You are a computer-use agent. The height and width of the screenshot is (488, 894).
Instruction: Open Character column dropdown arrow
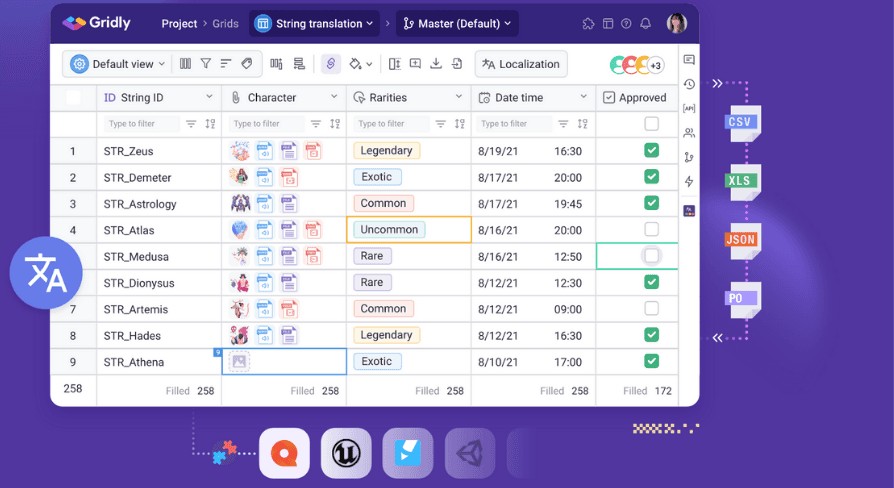(x=334, y=97)
